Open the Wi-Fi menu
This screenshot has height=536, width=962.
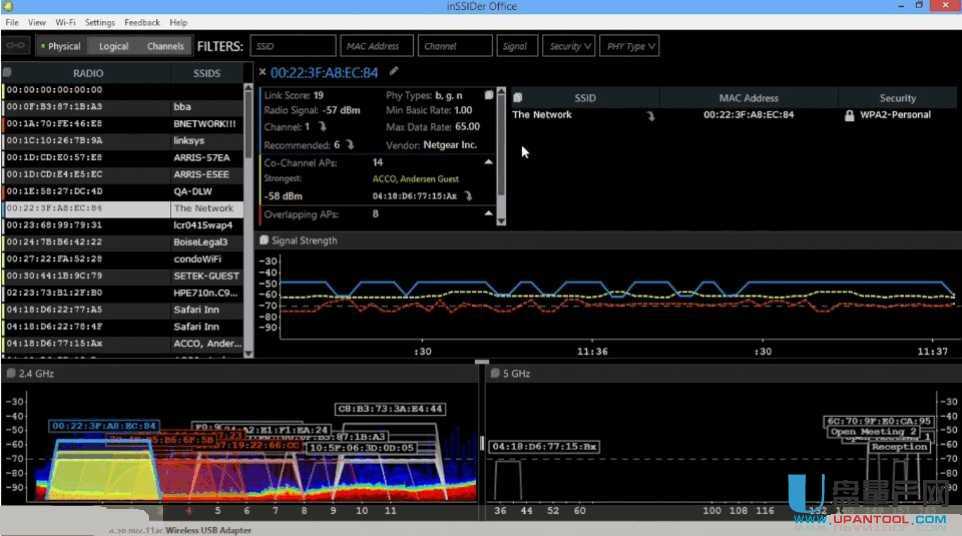point(65,22)
